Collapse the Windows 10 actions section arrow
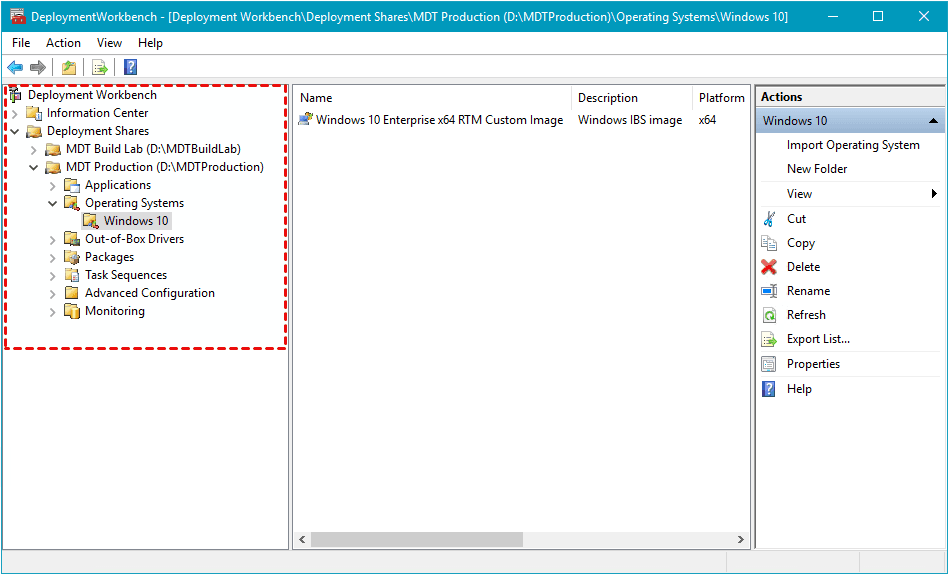Viewport: 950px width, 576px height. tap(934, 121)
